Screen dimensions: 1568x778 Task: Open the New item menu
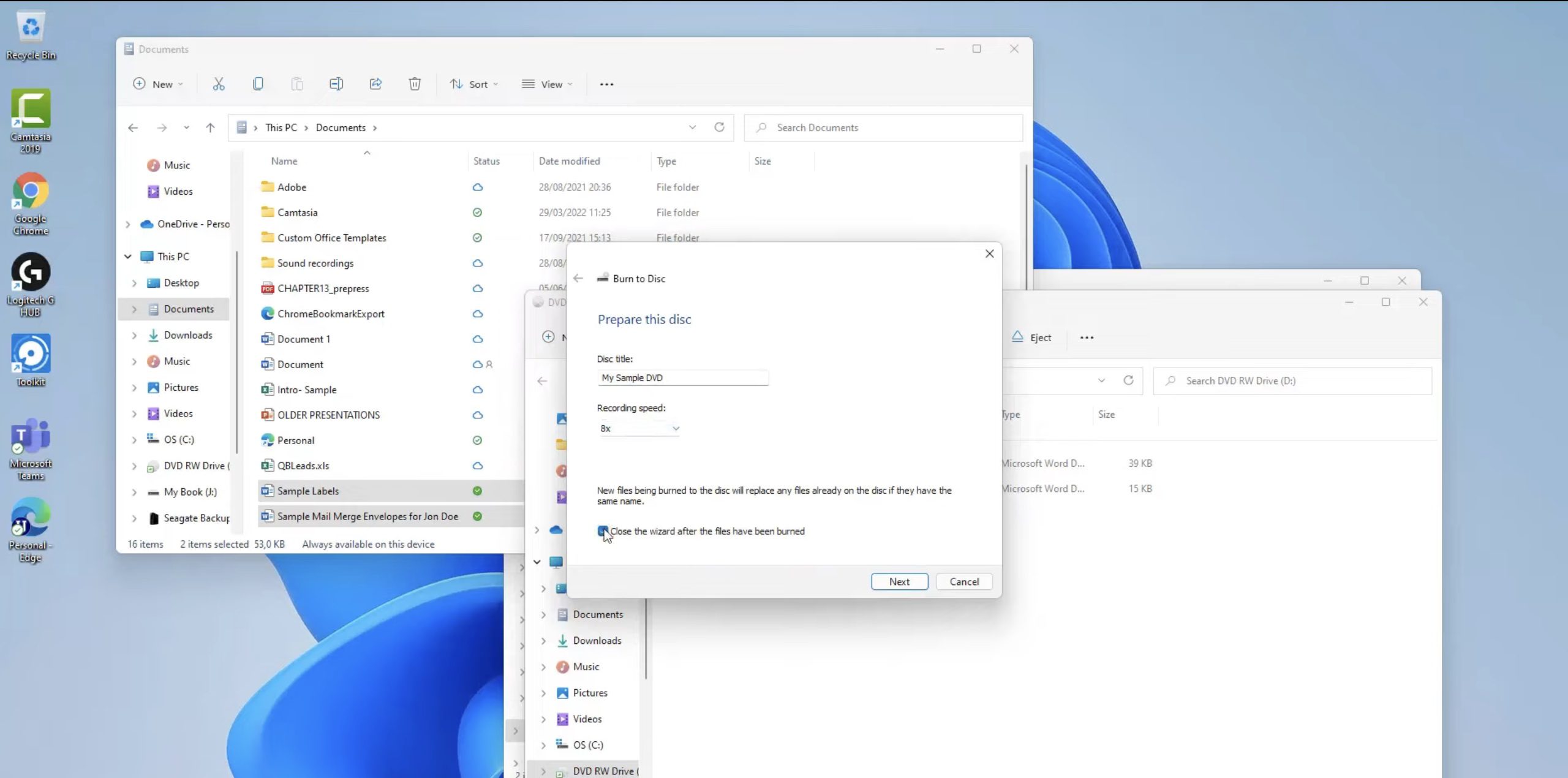158,84
